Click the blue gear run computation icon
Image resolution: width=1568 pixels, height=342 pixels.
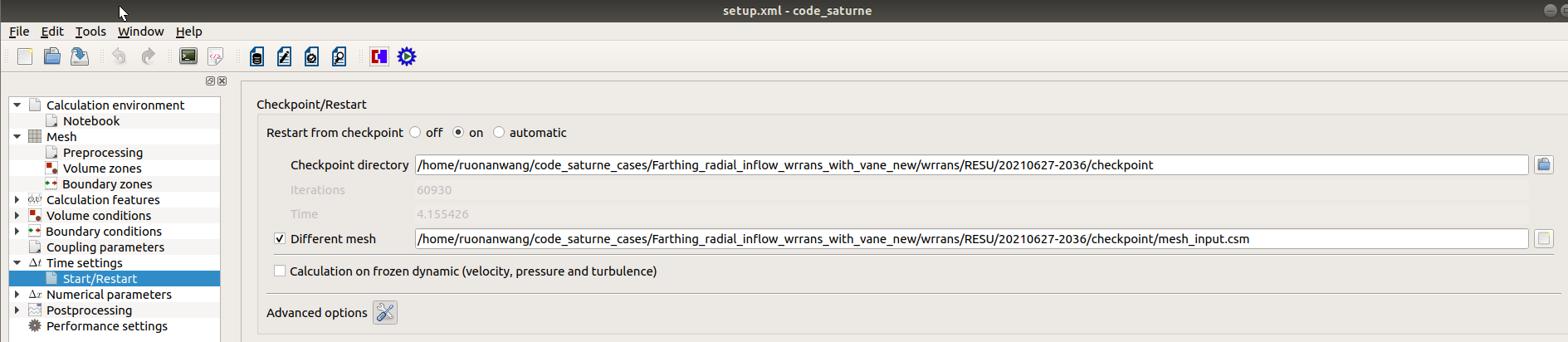[x=407, y=56]
